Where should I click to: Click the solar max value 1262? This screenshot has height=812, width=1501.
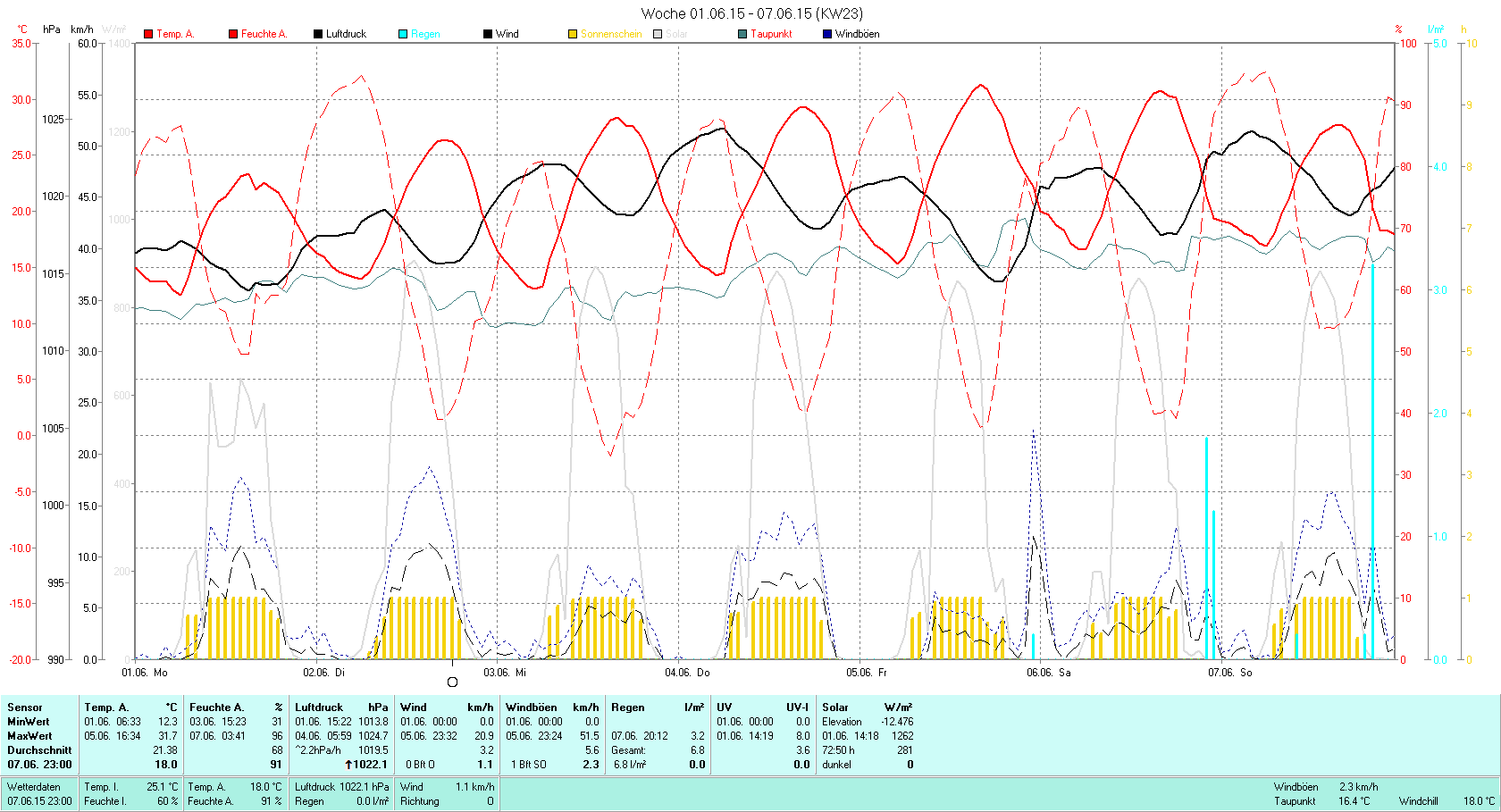(902, 736)
